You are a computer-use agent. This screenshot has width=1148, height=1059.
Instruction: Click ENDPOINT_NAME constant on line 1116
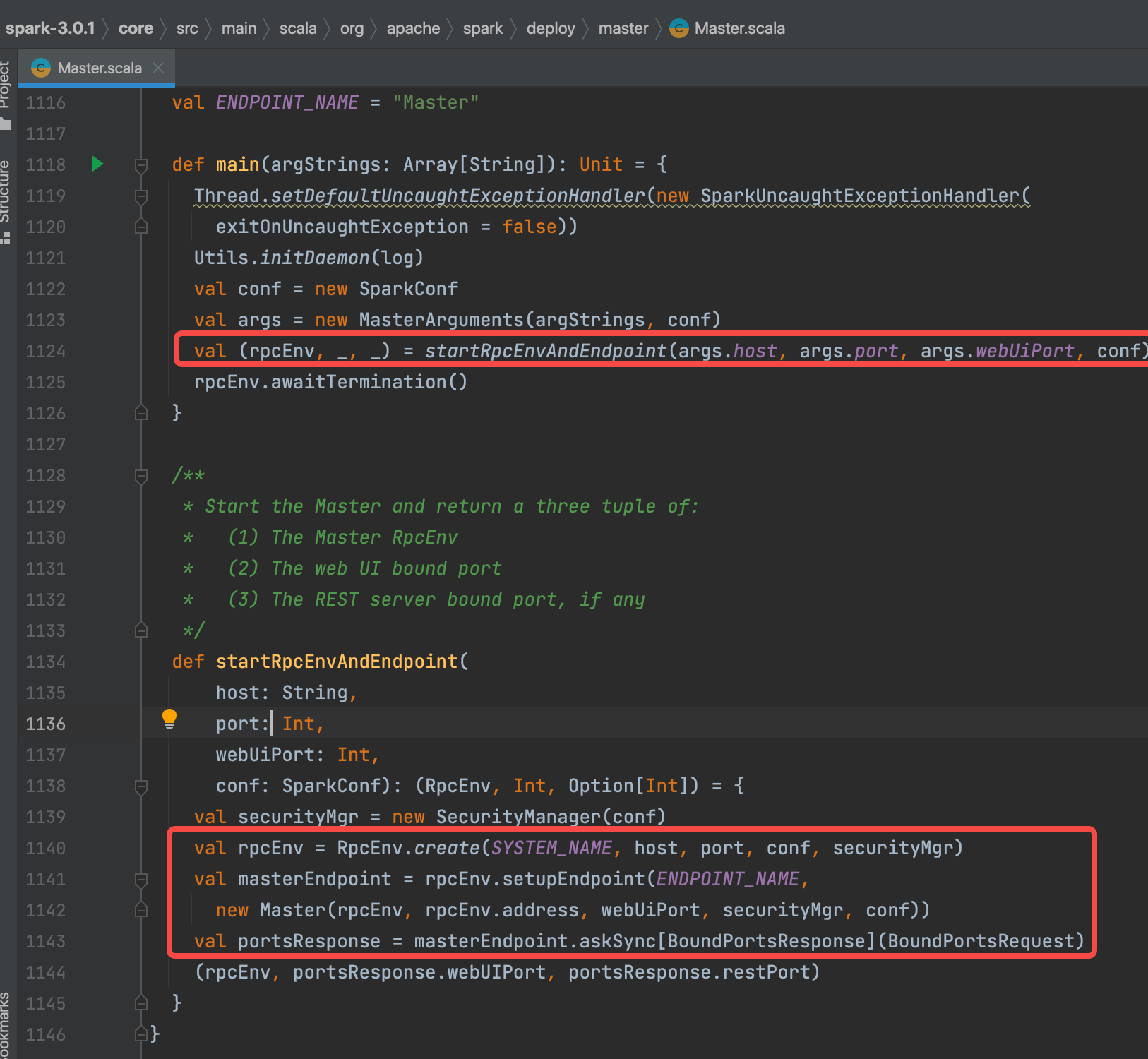coord(287,102)
